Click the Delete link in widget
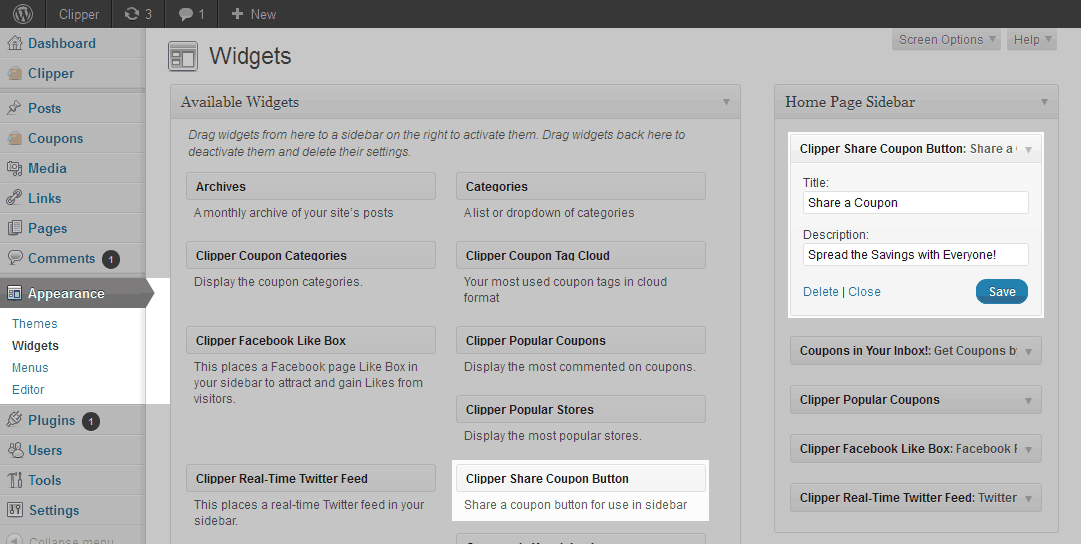Viewport: 1081px width, 544px height. (x=821, y=292)
